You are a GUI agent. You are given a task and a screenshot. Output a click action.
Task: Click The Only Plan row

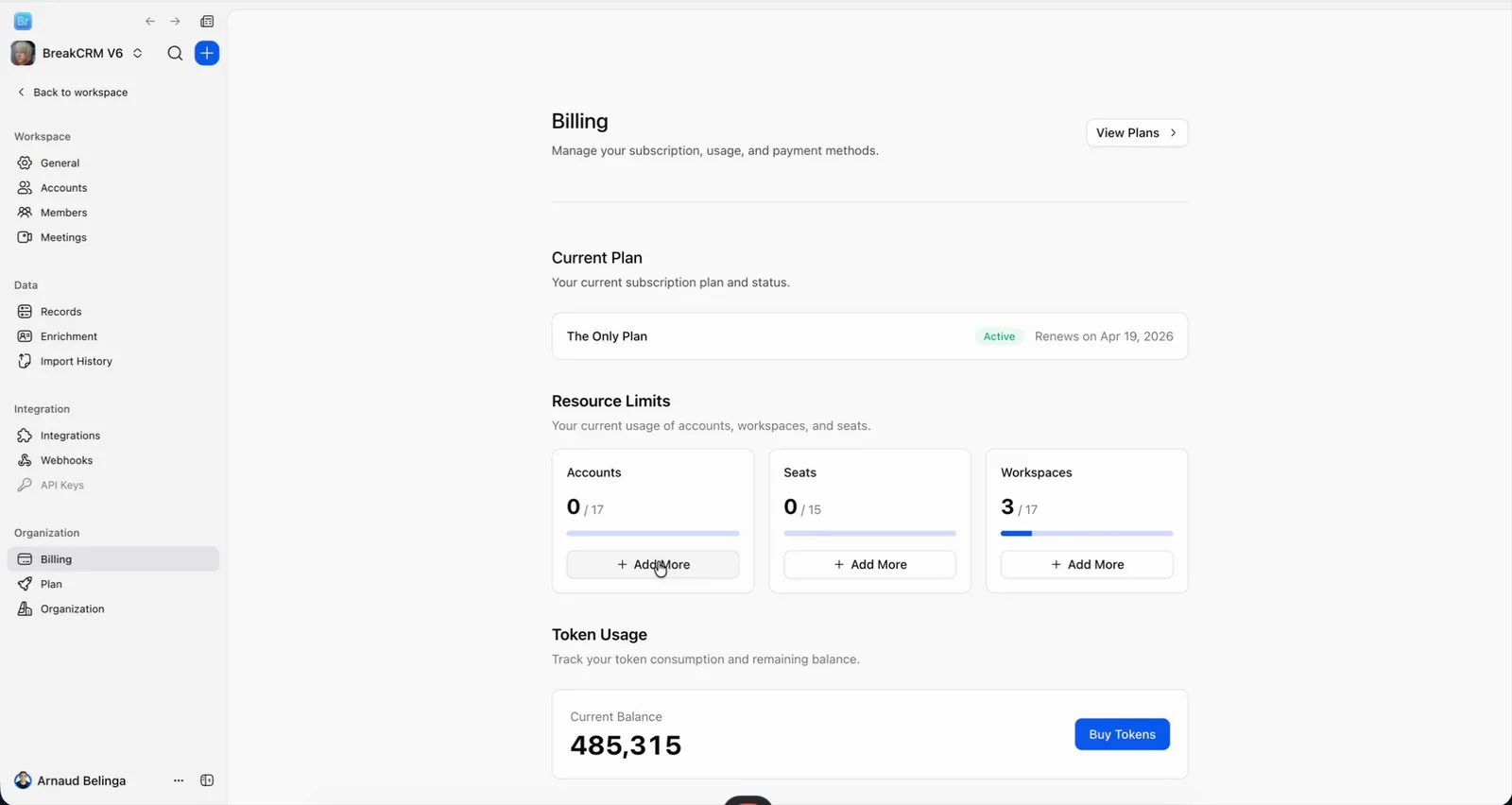[x=869, y=336]
